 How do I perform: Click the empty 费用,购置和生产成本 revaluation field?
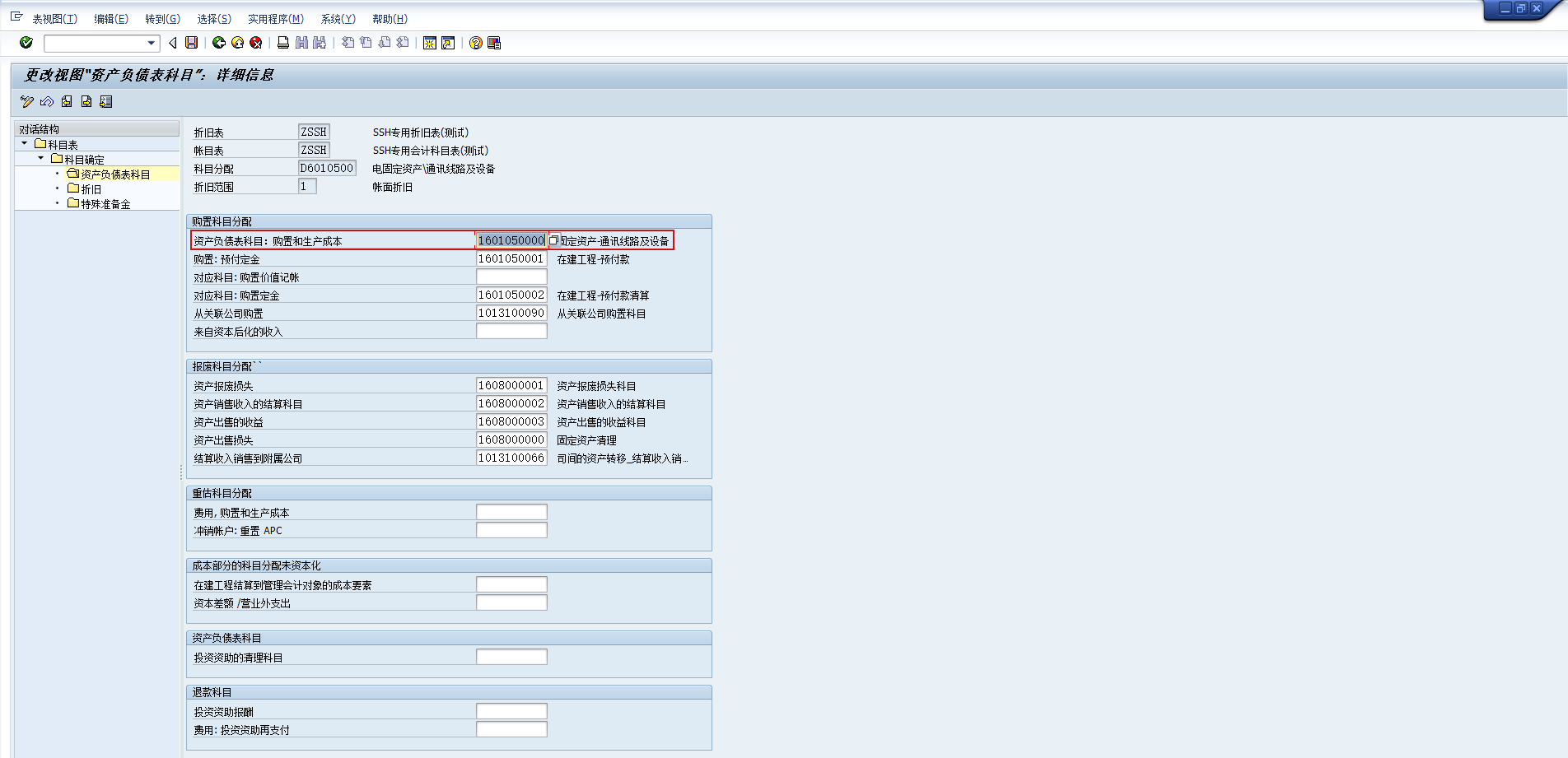pyautogui.click(x=511, y=512)
